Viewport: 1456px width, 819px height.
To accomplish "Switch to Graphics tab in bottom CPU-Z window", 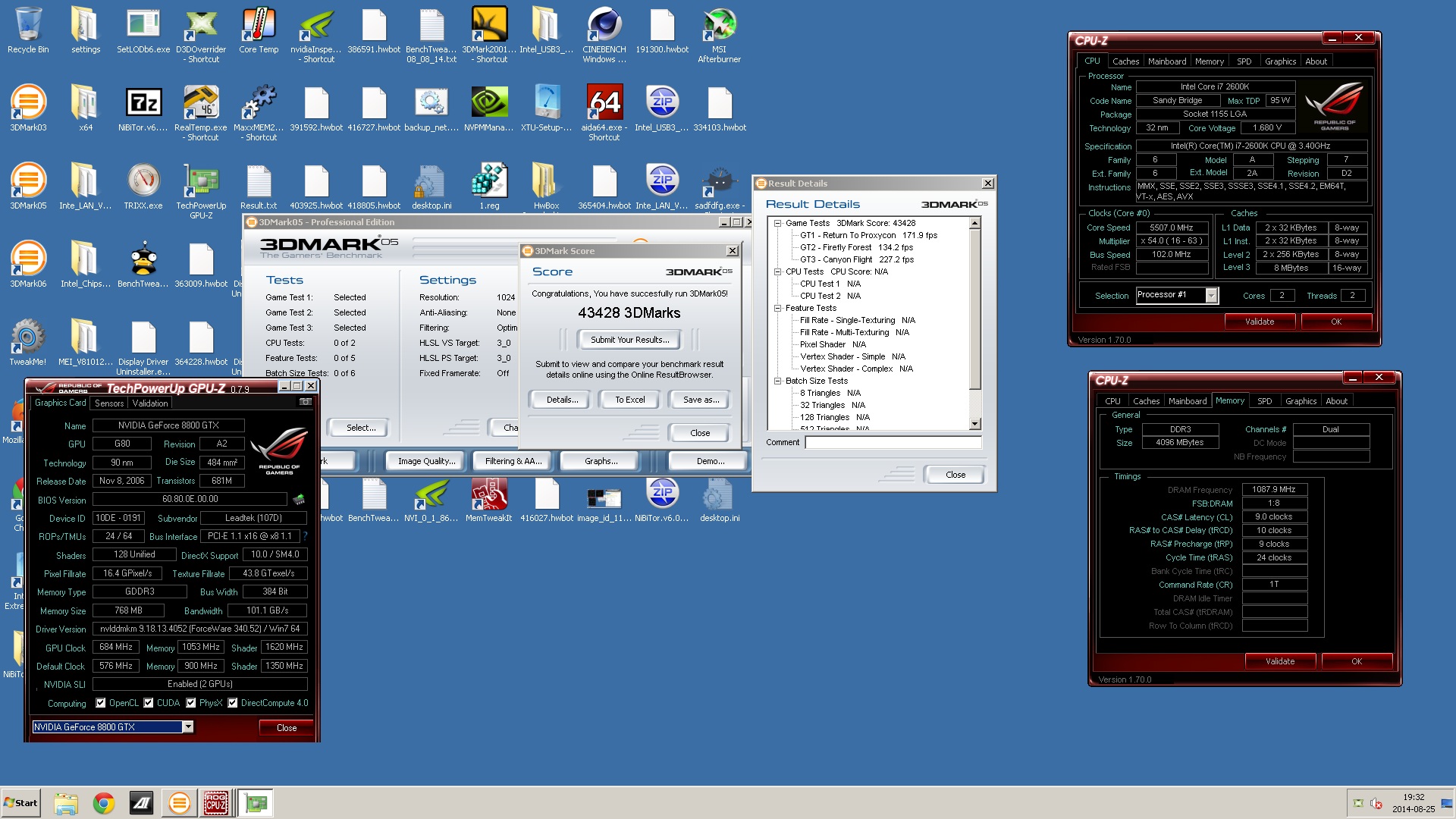I will pos(1301,401).
